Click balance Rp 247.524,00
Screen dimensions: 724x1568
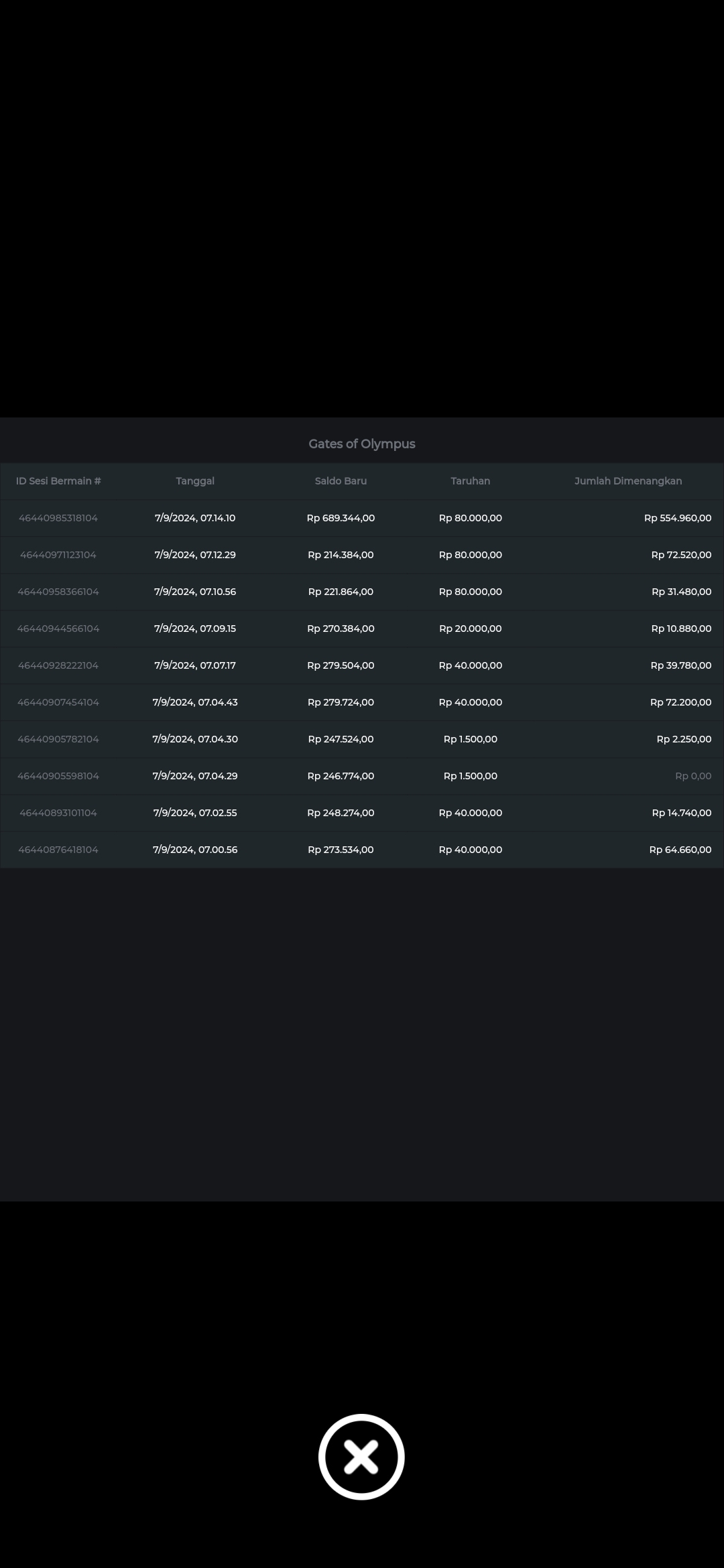coord(341,739)
